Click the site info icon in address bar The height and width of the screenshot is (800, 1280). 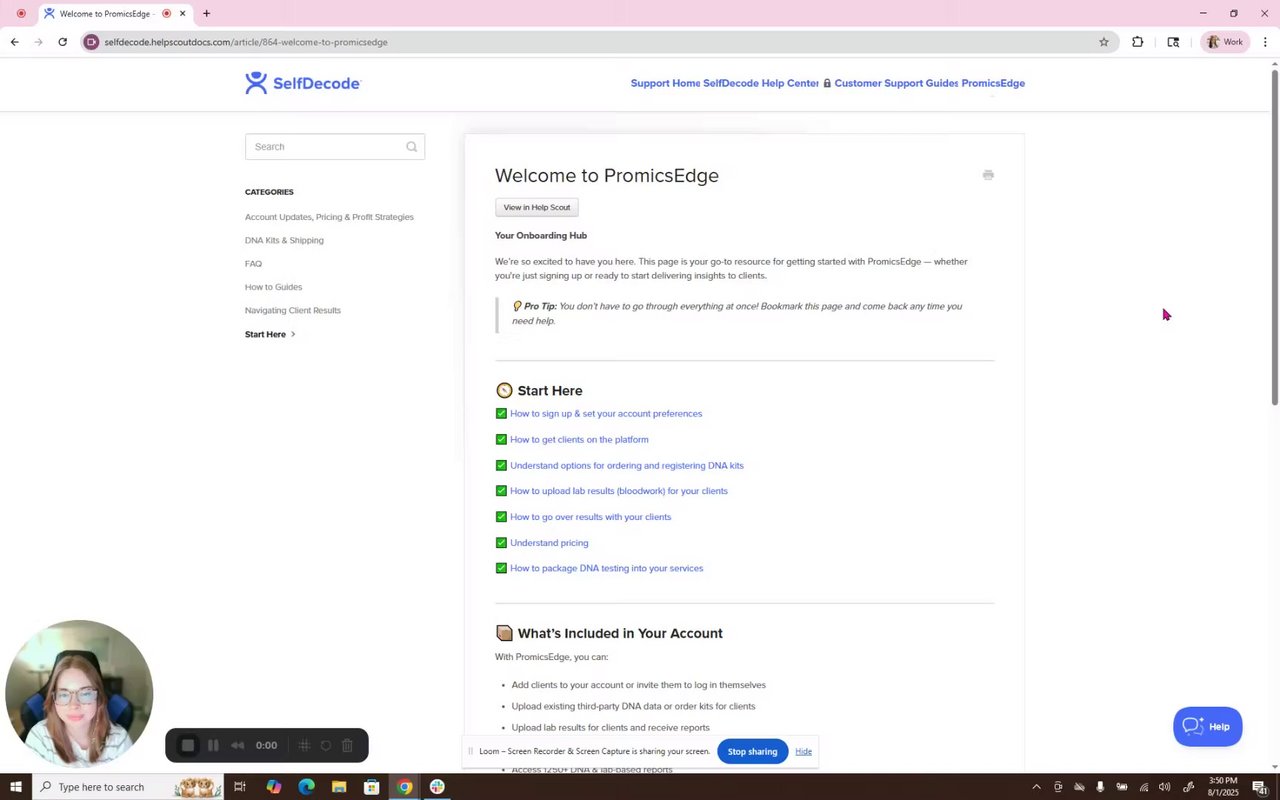pos(91,42)
